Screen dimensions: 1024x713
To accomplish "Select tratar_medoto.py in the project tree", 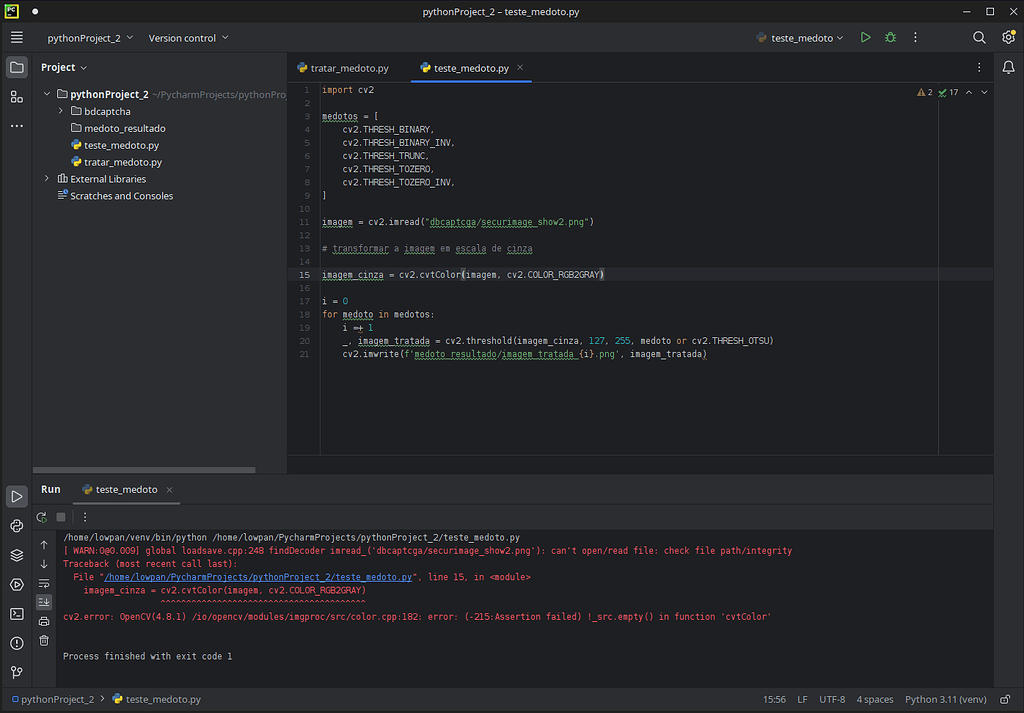I will click(122, 162).
